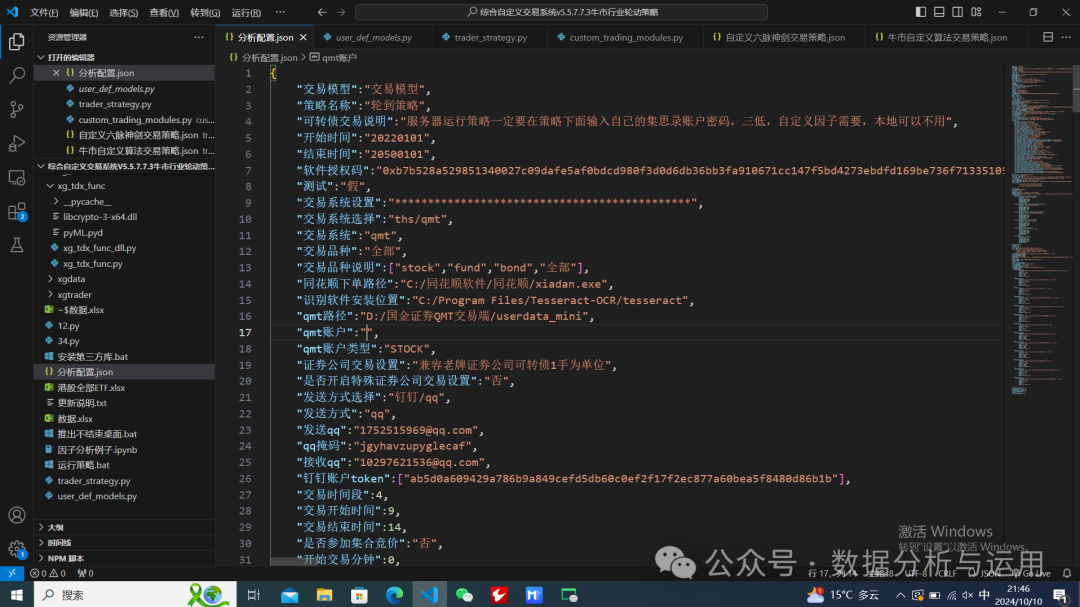Show errors and warnings in status bar
The width and height of the screenshot is (1080, 607).
(48, 573)
